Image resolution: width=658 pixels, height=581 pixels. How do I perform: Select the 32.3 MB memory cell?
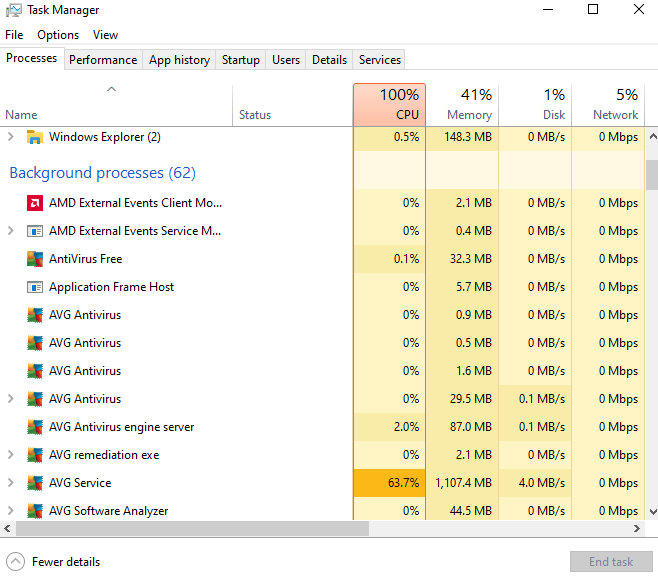462,259
